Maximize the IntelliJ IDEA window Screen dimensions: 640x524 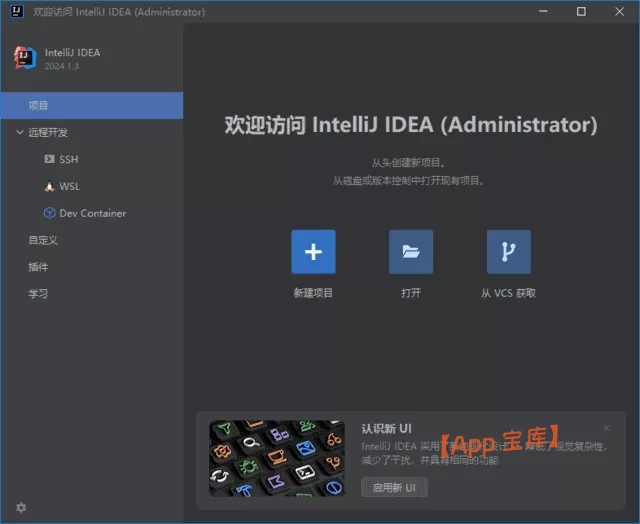click(581, 11)
